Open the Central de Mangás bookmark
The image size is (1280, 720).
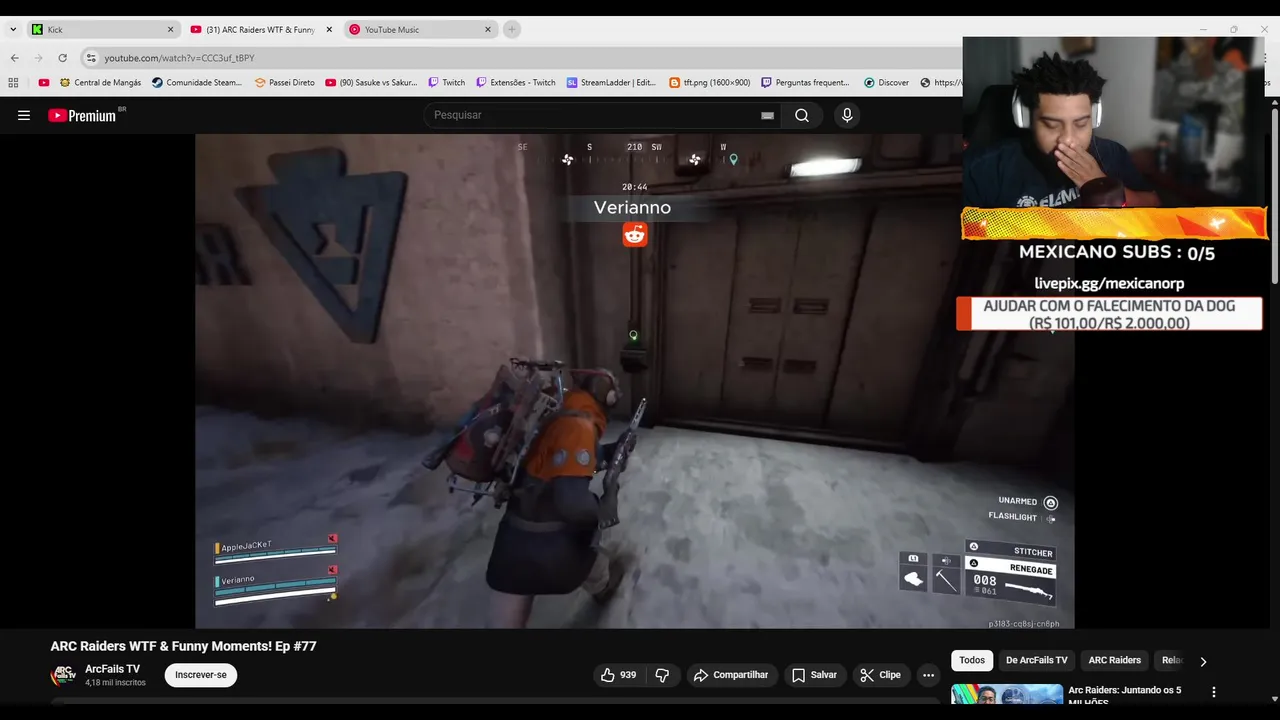pyautogui.click(x=100, y=83)
